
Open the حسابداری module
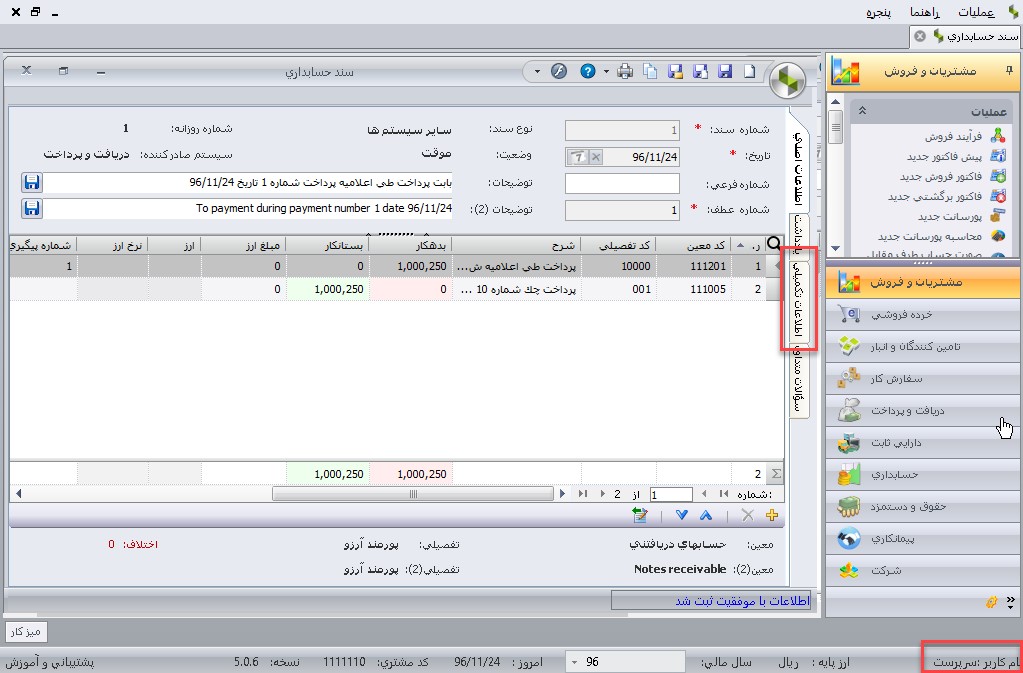(x=923, y=475)
